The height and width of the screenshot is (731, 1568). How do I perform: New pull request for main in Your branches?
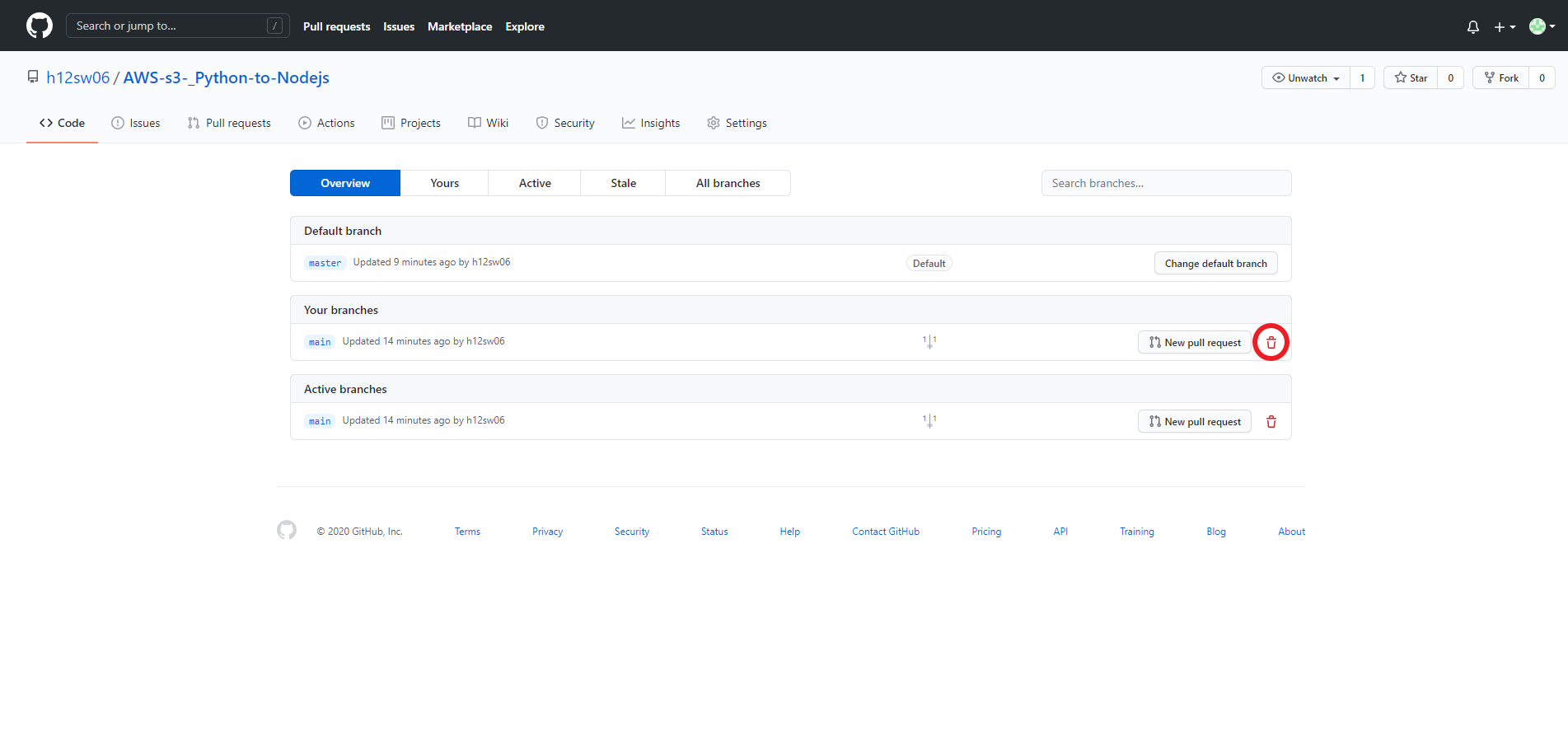[x=1195, y=342]
